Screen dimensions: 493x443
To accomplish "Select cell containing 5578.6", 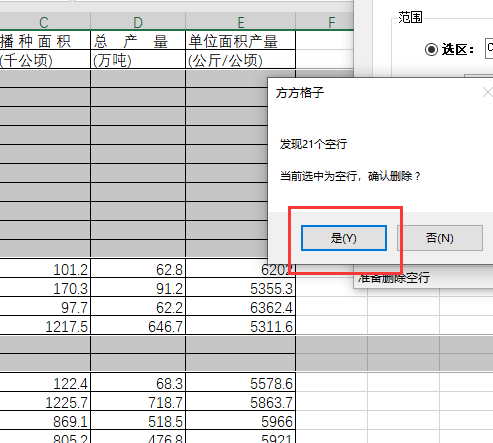I will (x=241, y=383).
